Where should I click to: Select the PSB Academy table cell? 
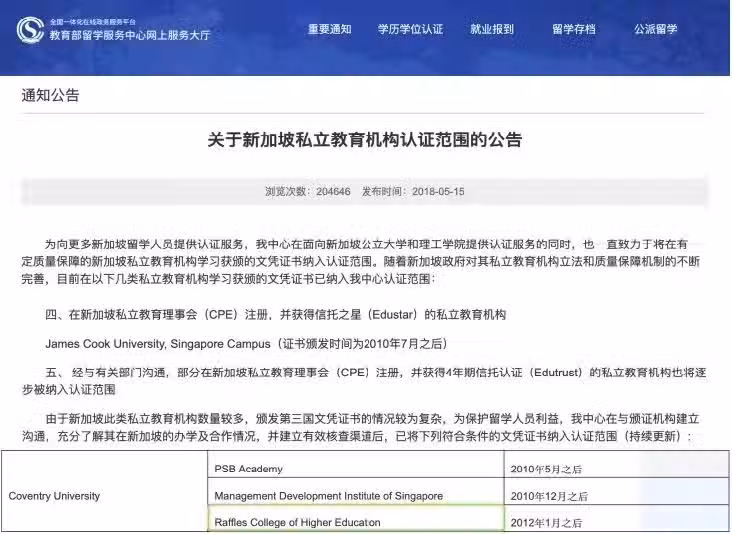click(356, 465)
